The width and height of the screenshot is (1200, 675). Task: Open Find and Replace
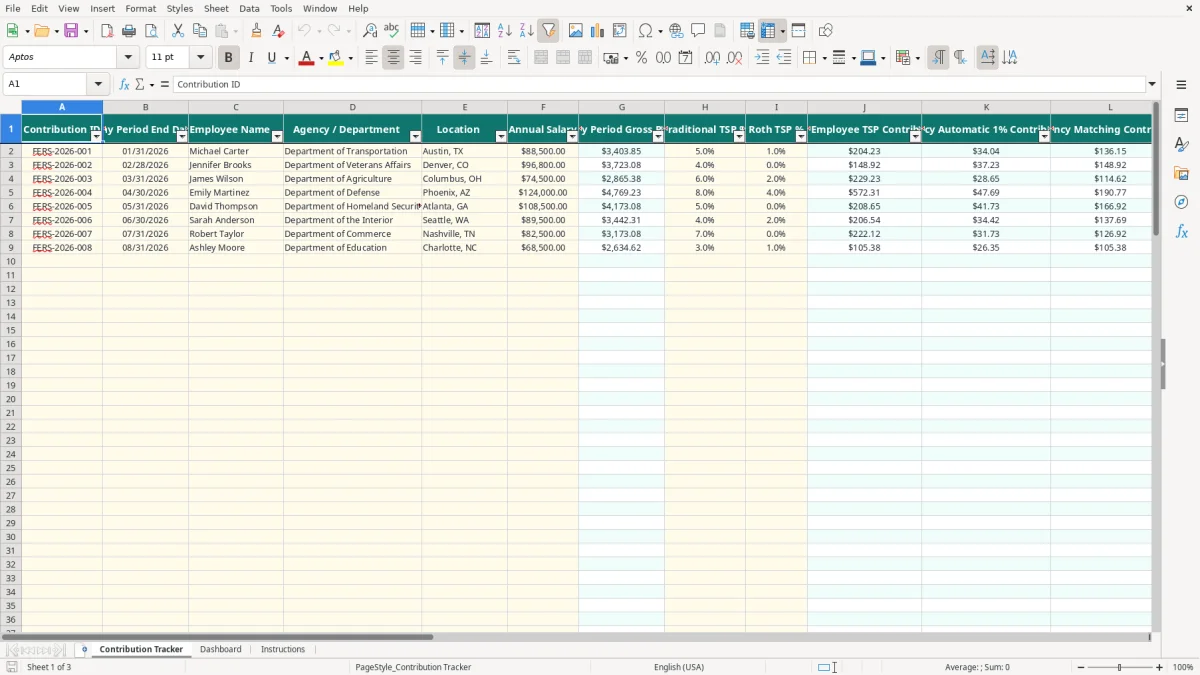click(370, 31)
